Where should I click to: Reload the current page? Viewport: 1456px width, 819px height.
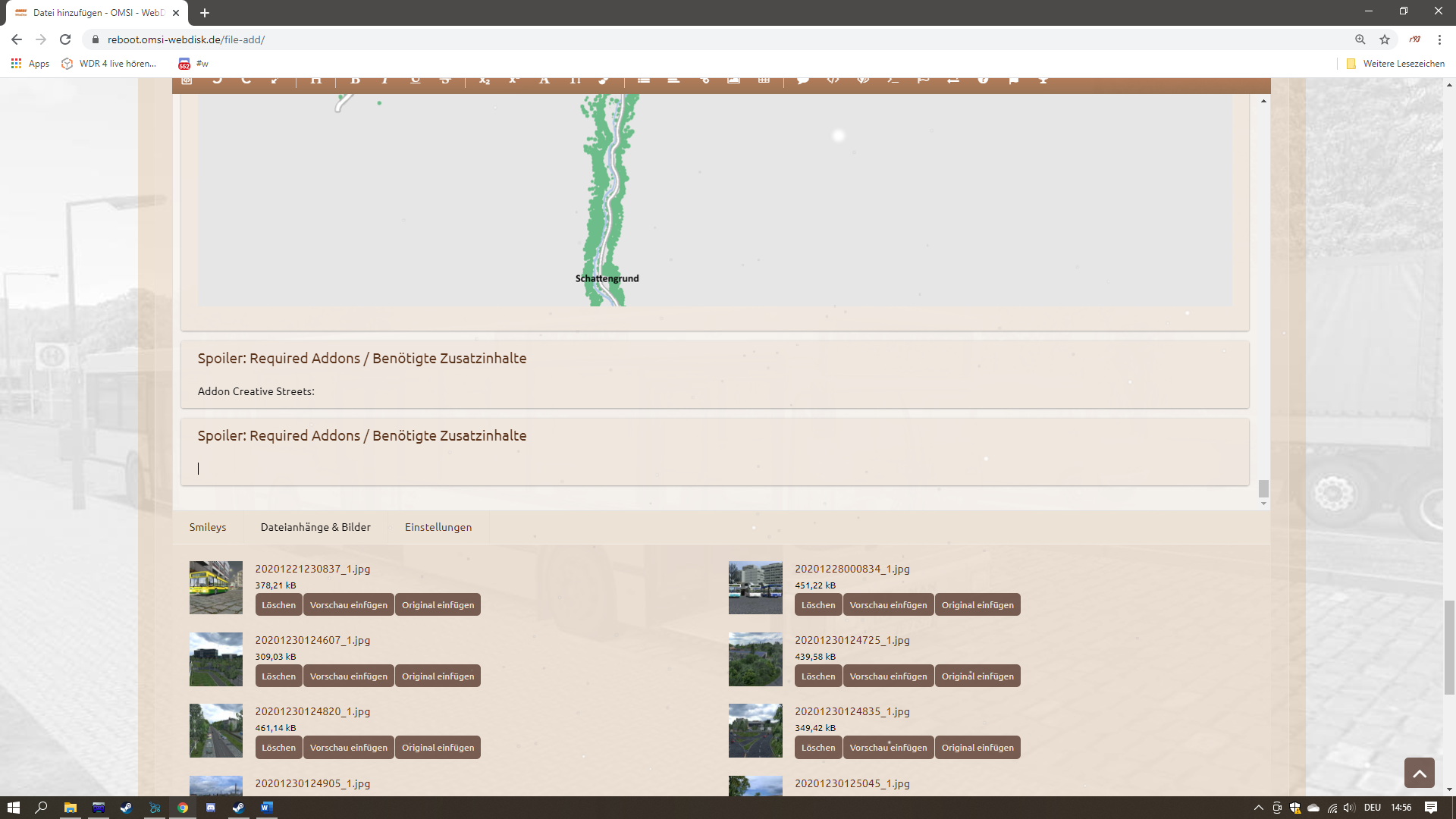pos(65,39)
